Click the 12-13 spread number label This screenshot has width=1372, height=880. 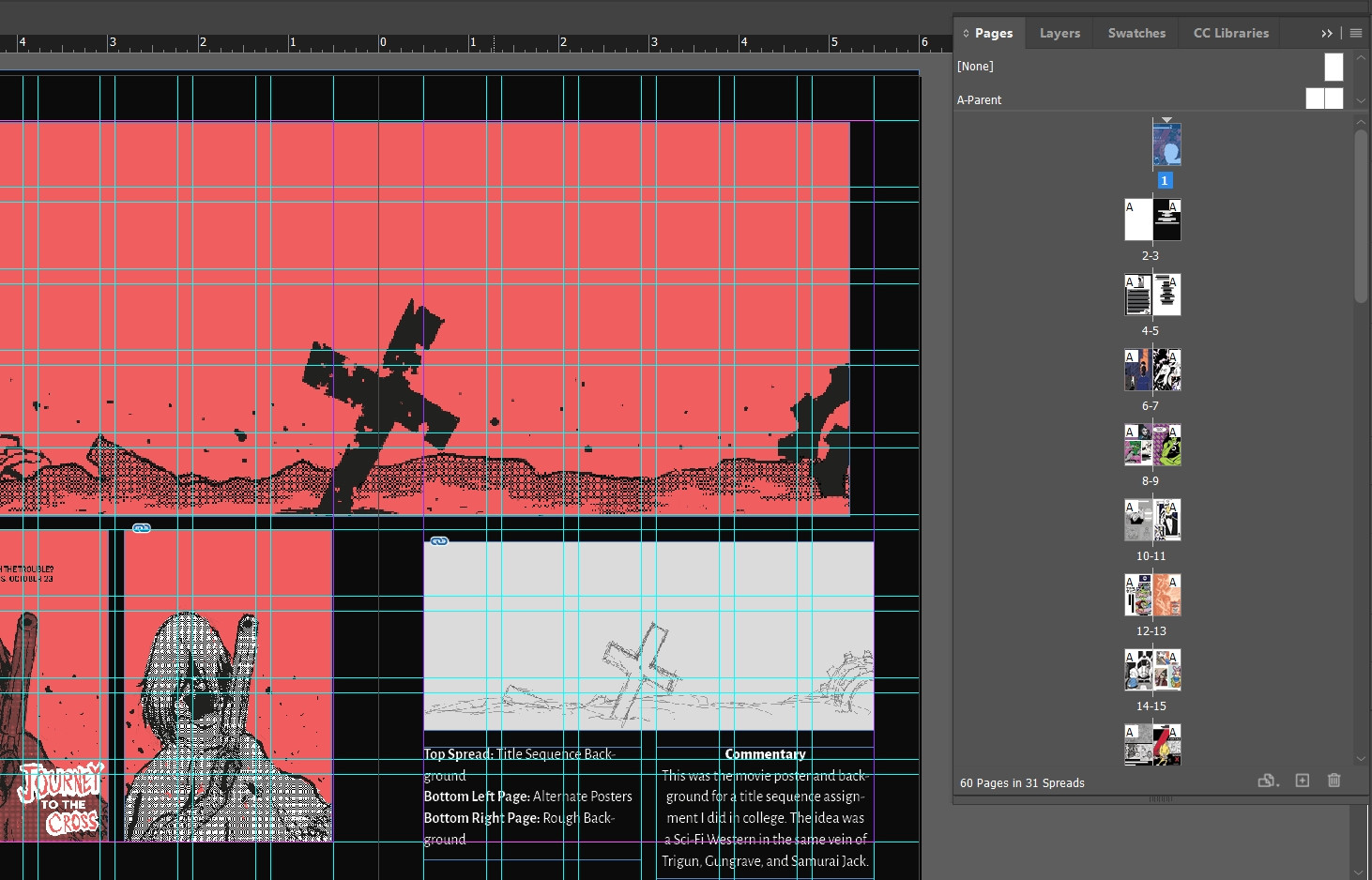point(1151,631)
